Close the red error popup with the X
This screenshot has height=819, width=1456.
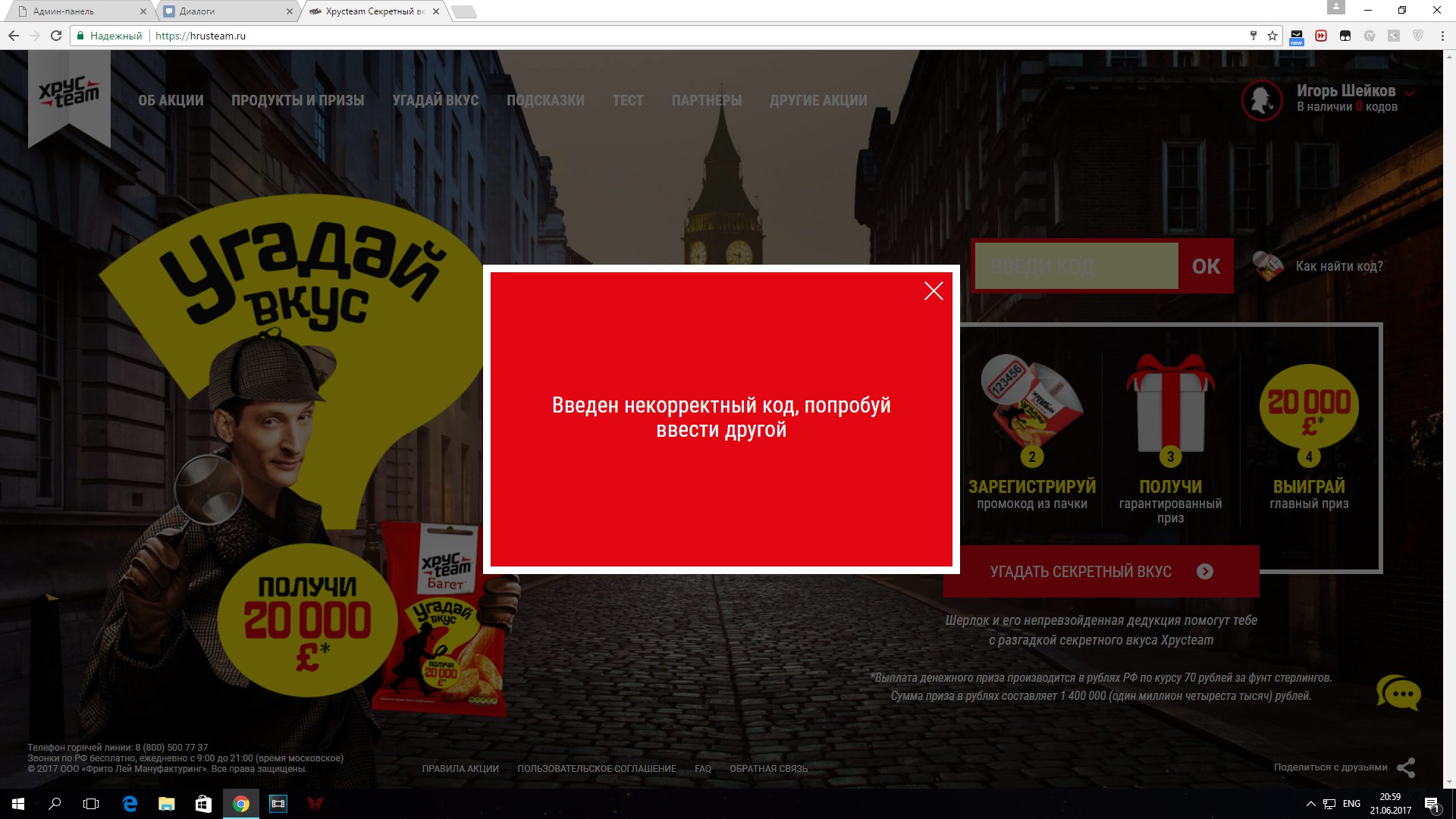(934, 291)
